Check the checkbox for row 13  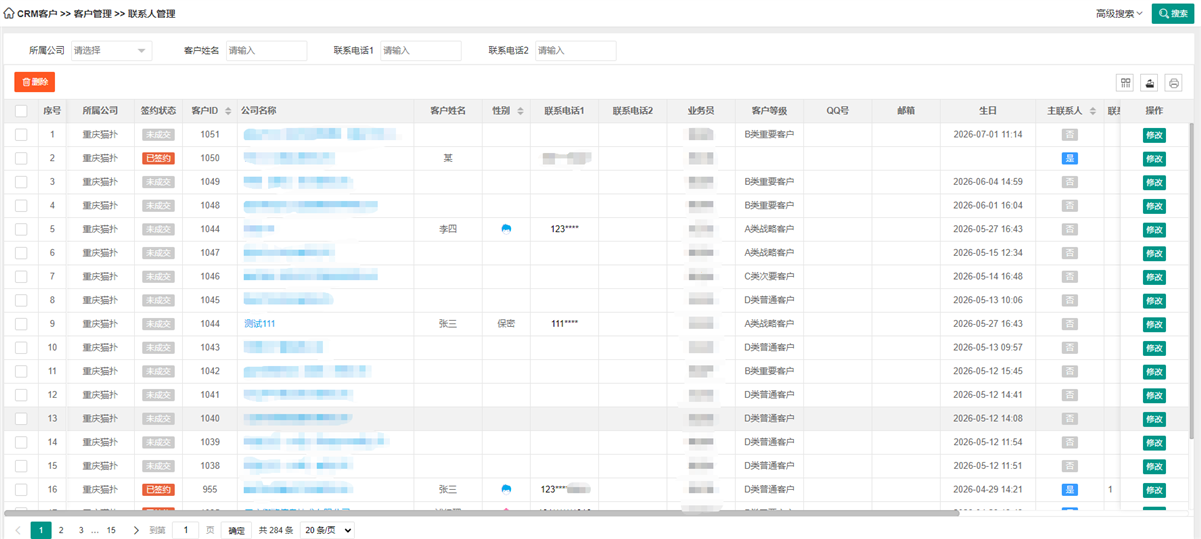(x=21, y=418)
